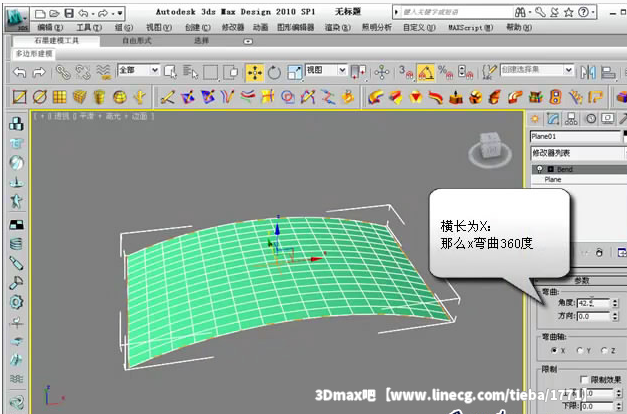Select the Rotate transform tool

273,72
